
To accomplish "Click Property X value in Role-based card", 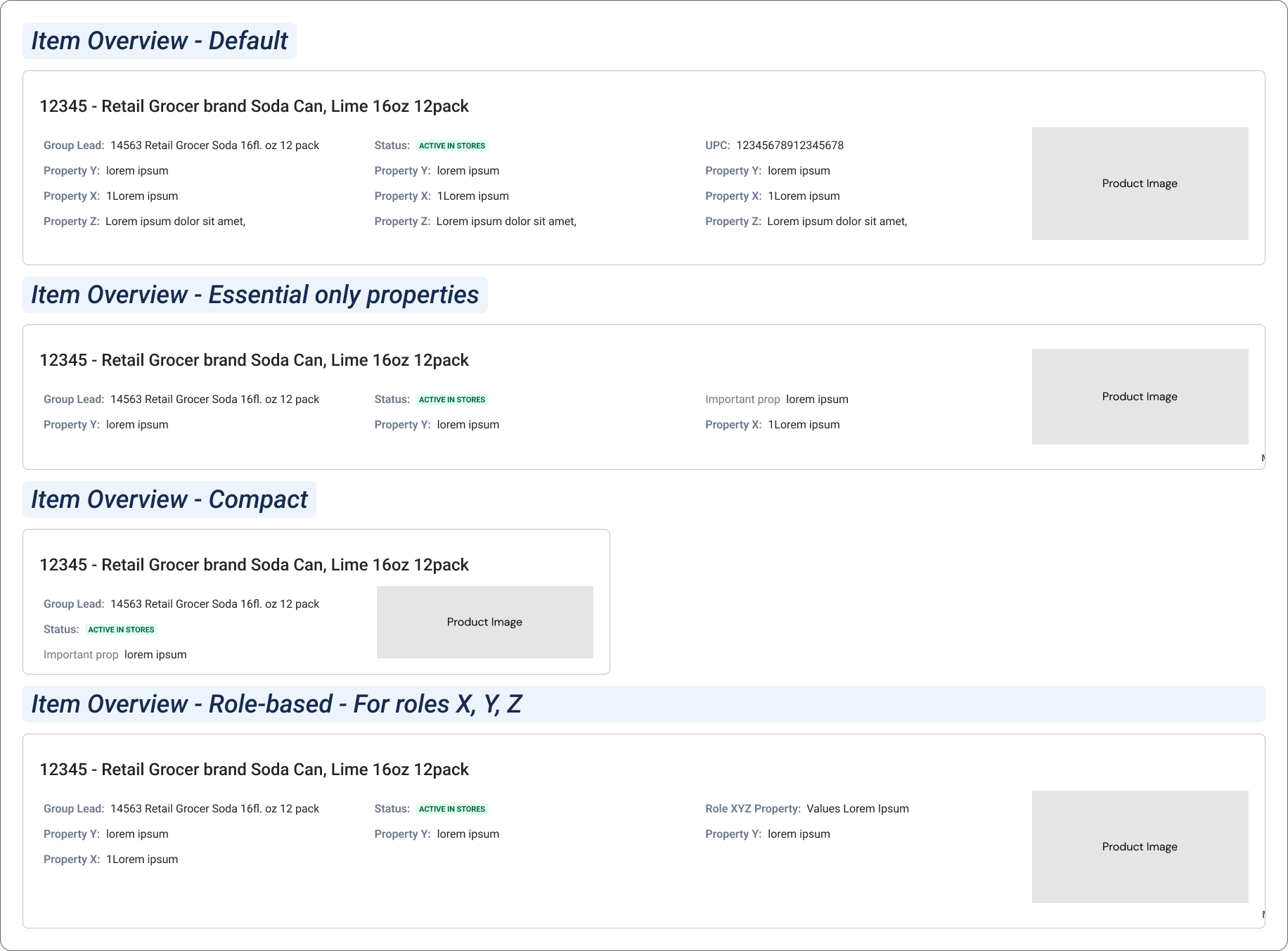I will point(142,860).
